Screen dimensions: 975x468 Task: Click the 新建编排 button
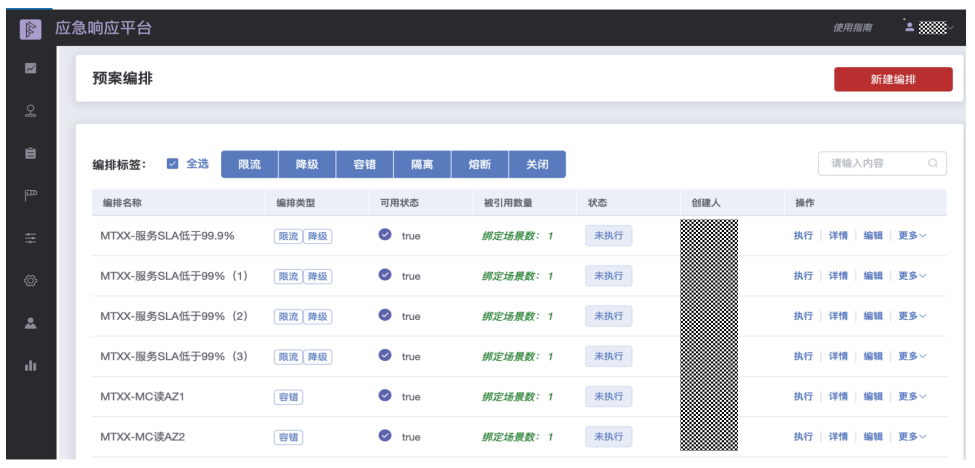click(893, 80)
